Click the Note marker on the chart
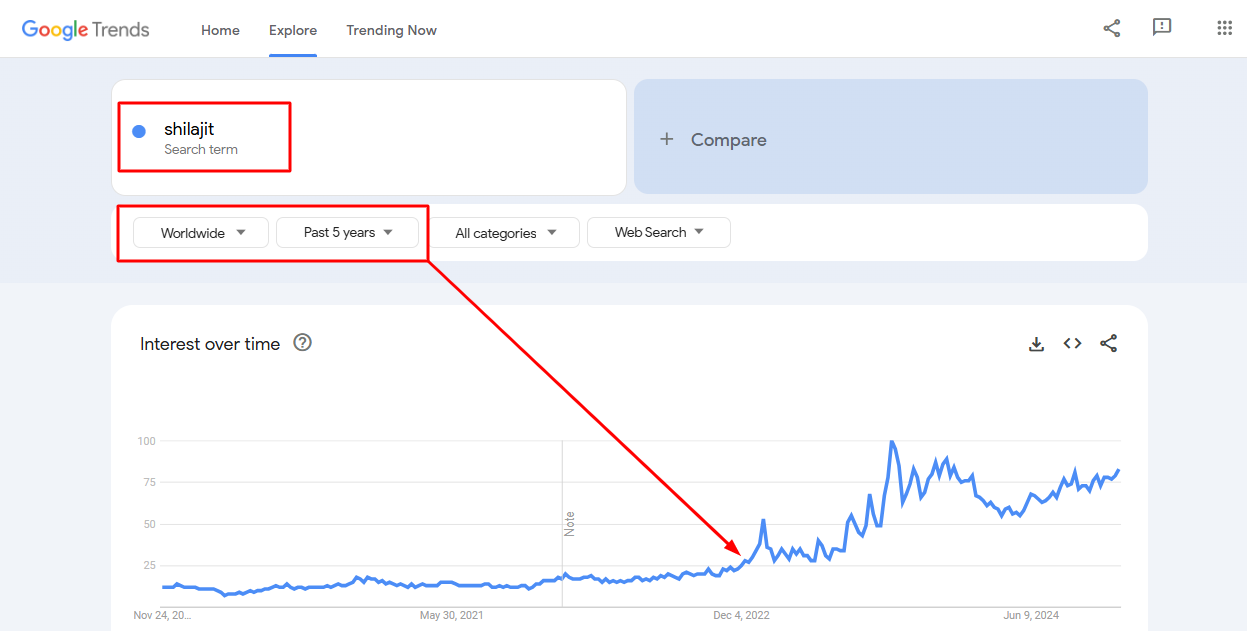 pyautogui.click(x=569, y=523)
